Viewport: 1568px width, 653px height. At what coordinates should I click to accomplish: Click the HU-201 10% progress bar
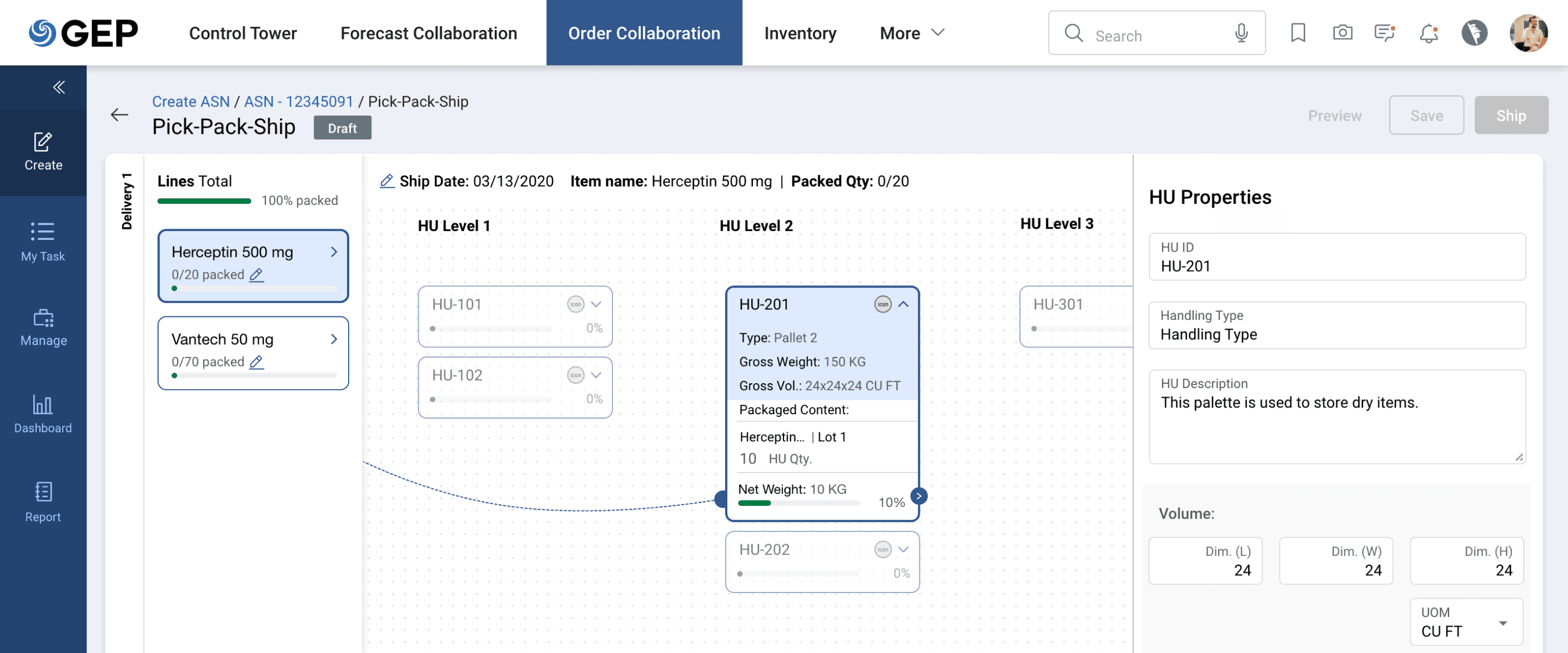[x=798, y=503]
